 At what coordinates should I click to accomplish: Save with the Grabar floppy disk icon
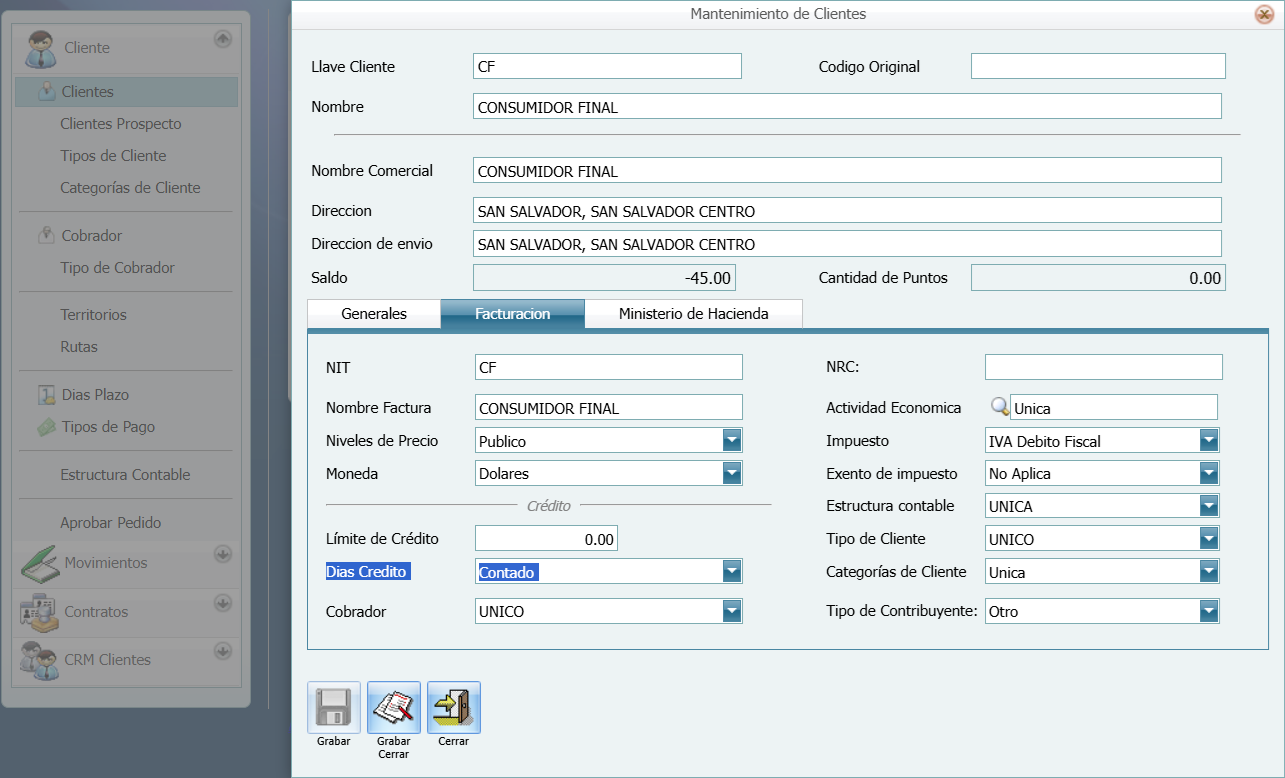click(333, 706)
